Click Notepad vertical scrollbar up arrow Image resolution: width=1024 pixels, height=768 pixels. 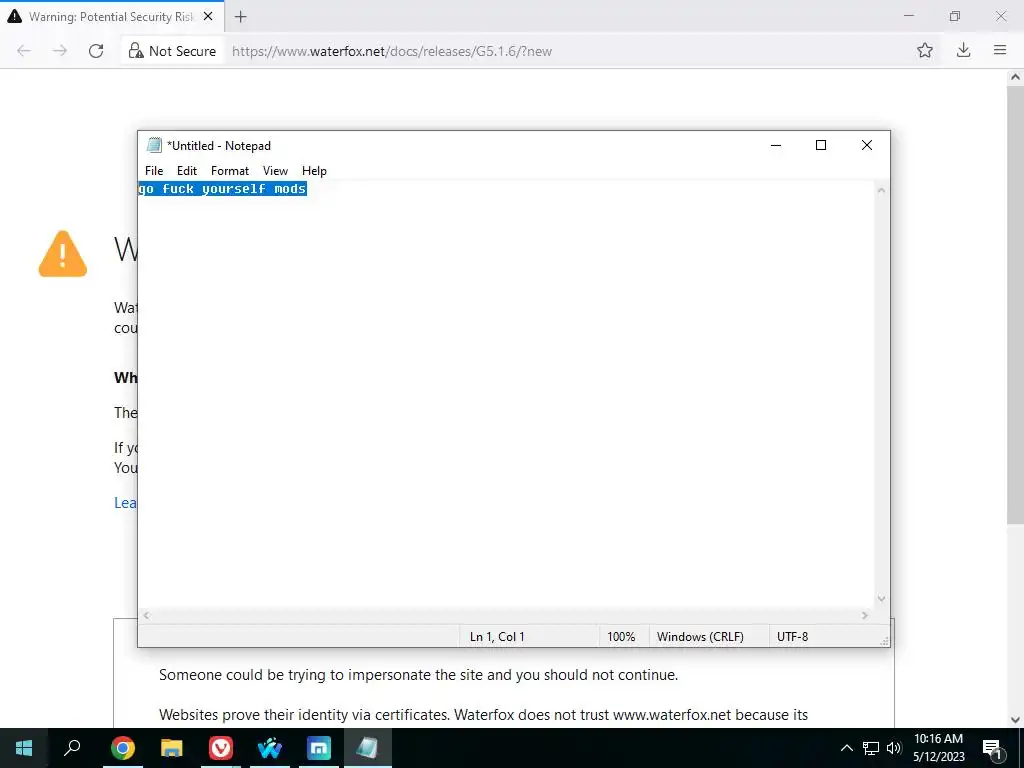pyautogui.click(x=881, y=190)
